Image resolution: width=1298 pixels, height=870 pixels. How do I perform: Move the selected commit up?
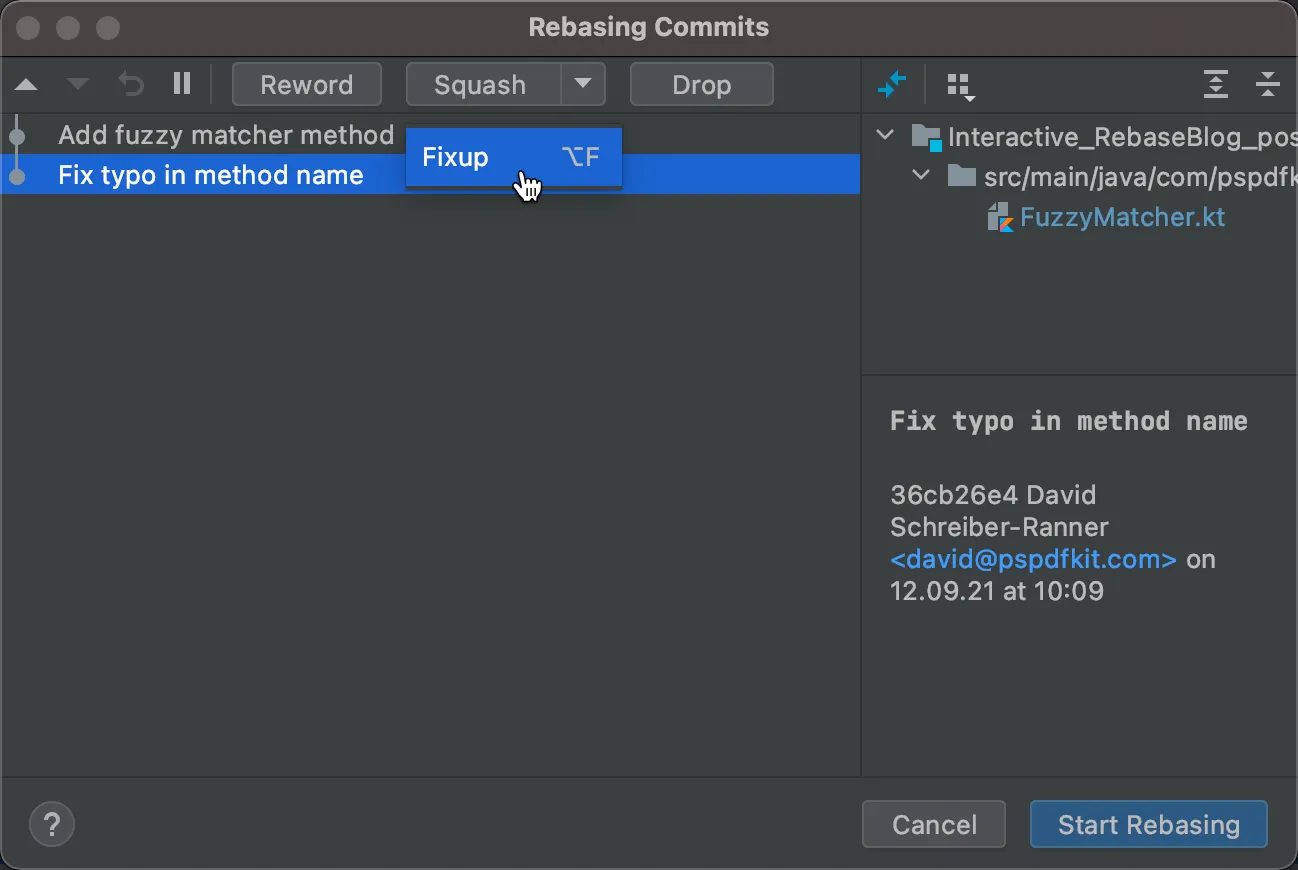point(26,85)
